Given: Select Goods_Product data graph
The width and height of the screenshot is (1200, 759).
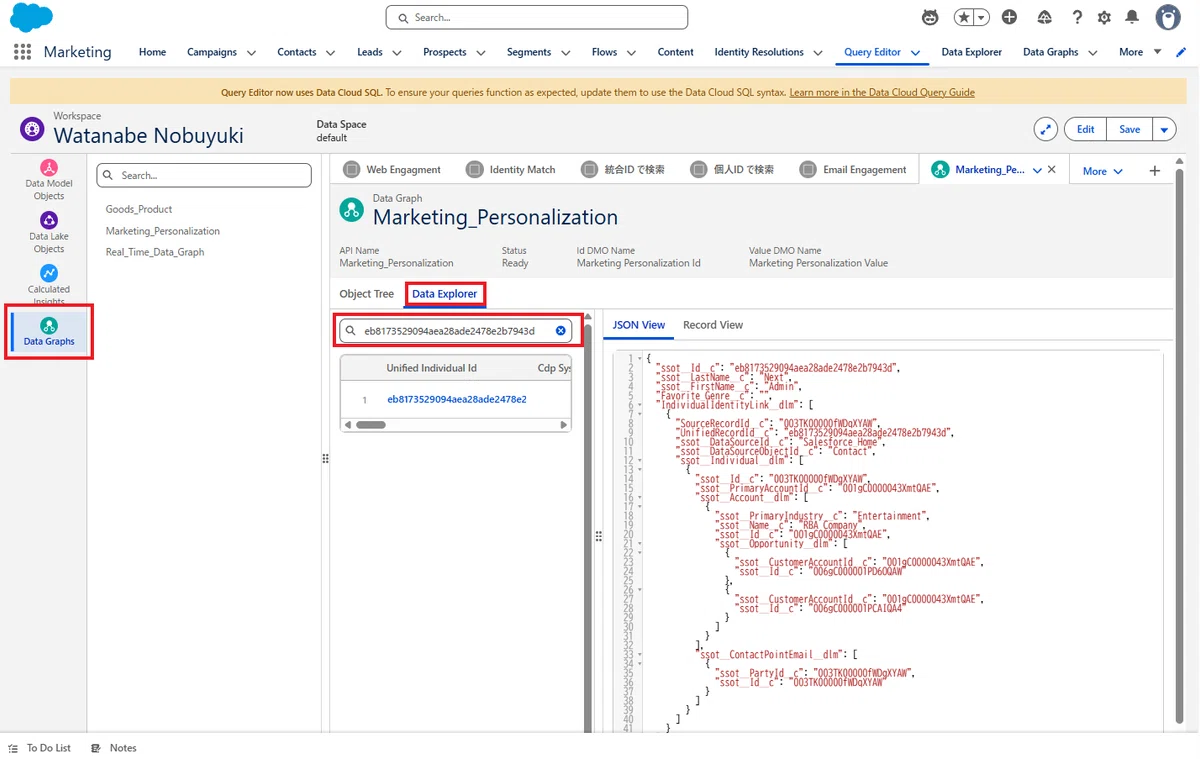Looking at the screenshot, I should click(x=139, y=209).
